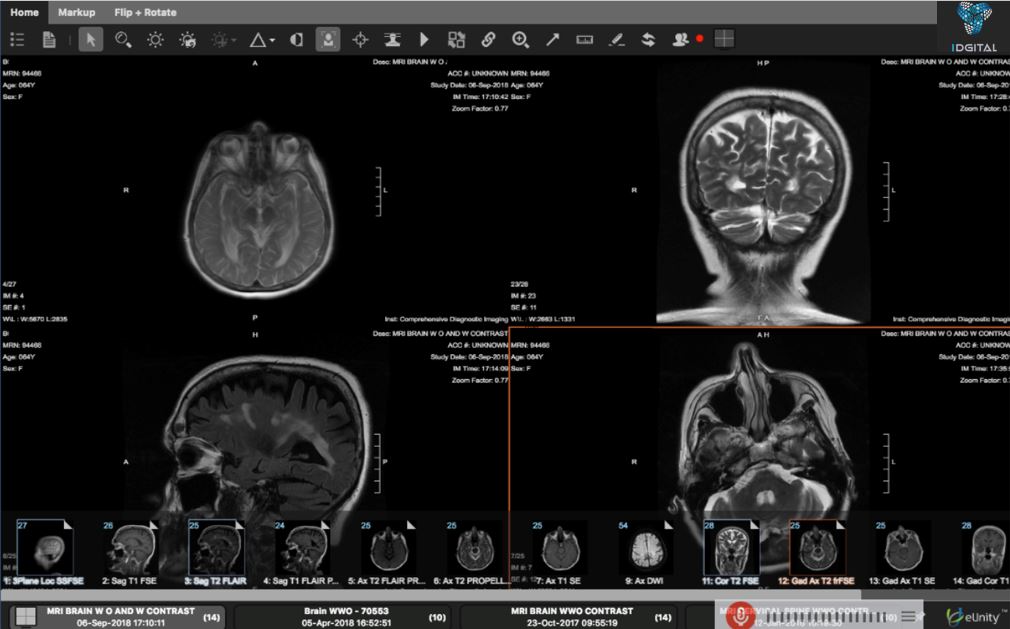Image resolution: width=1010 pixels, height=629 pixels.
Task: Click the crosshair localizer icon
Action: point(360,40)
